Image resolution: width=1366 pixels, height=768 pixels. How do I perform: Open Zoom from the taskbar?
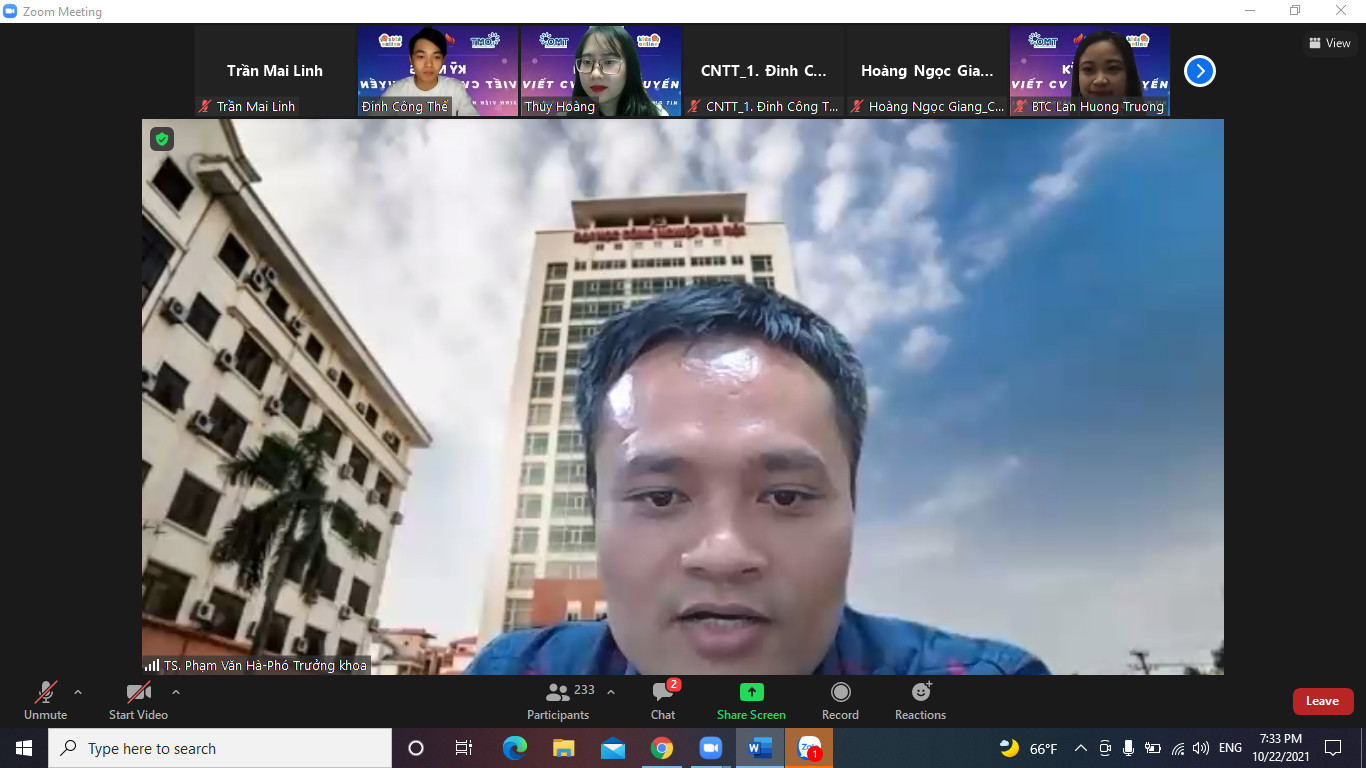click(710, 748)
